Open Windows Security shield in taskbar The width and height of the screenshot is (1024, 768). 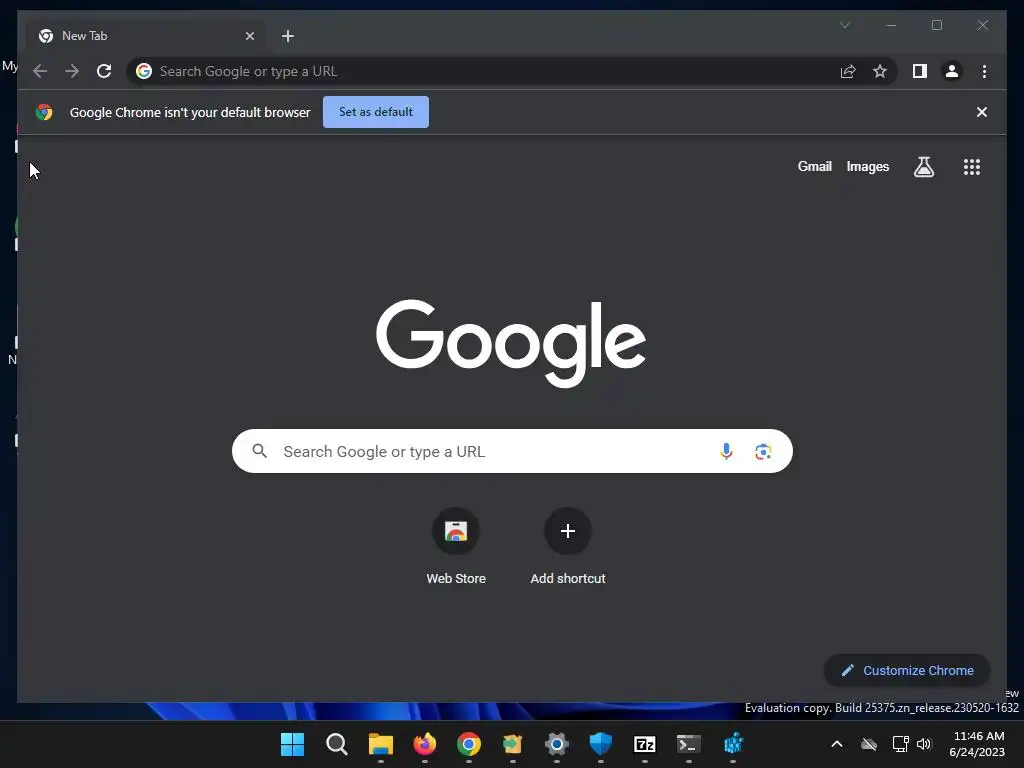click(601, 744)
